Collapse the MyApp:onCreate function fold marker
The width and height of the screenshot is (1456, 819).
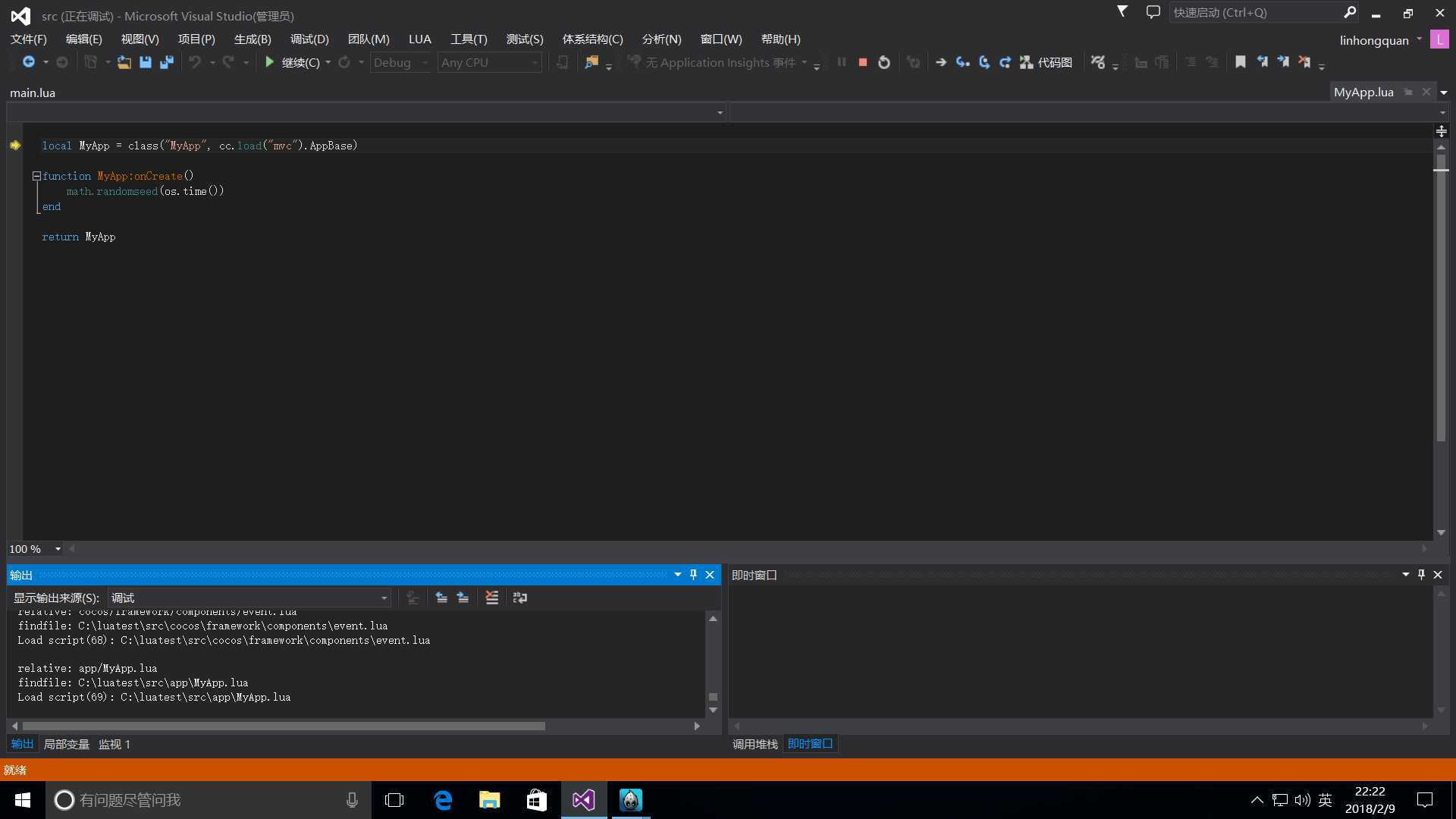click(x=36, y=176)
